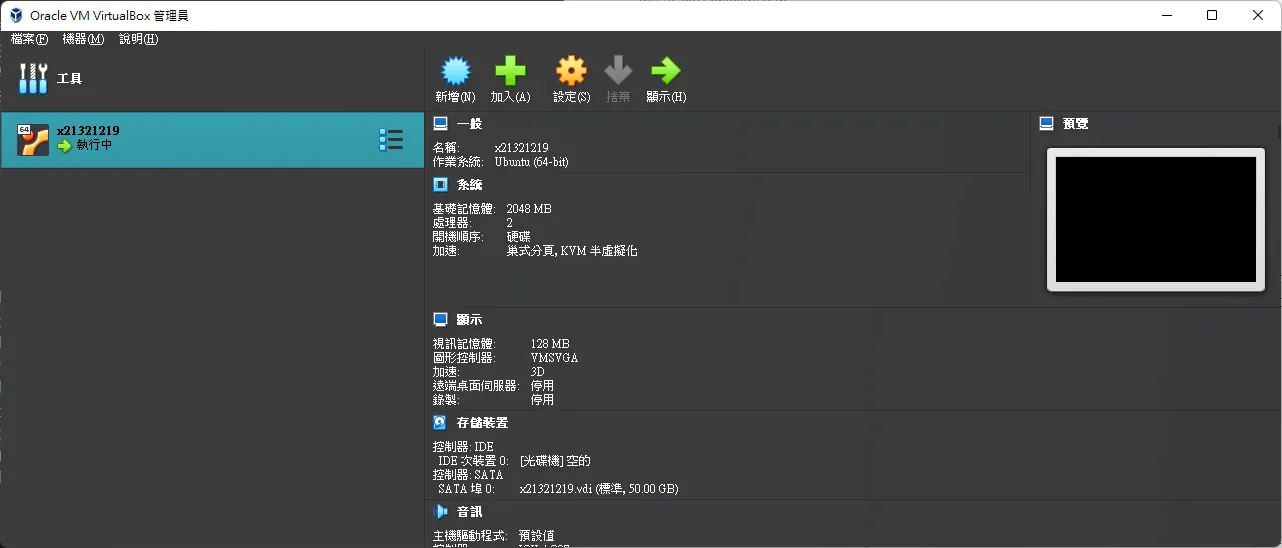This screenshot has width=1282, height=548.
Task: Open the 檔案(F) menu
Action: click(29, 39)
